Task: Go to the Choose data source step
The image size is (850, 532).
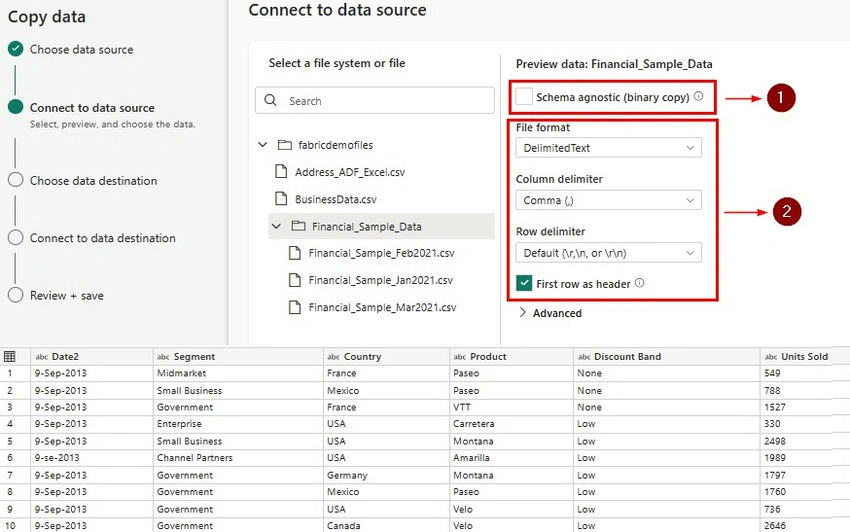Action: 81,49
